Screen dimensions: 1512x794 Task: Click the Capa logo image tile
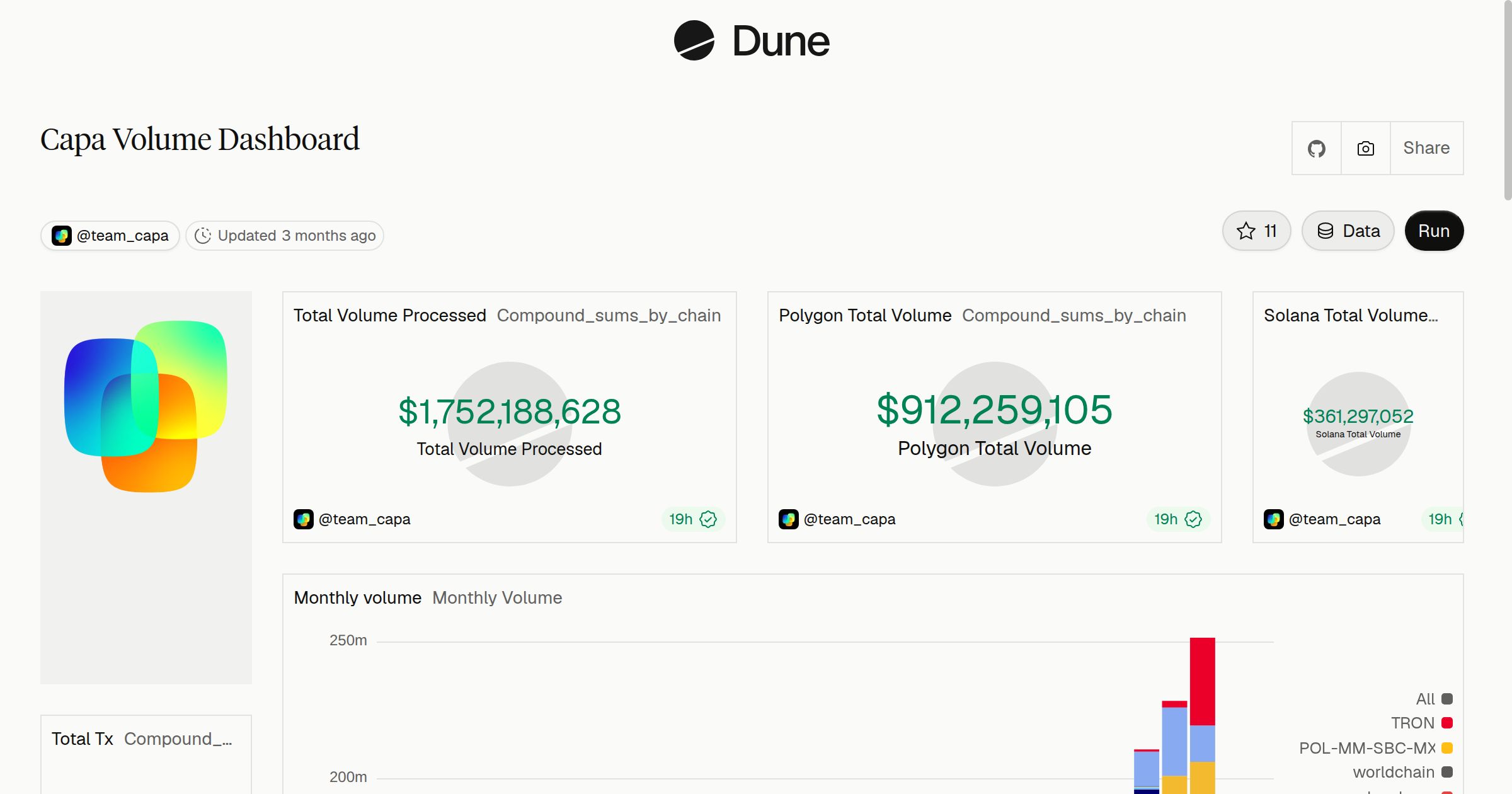[x=146, y=487]
